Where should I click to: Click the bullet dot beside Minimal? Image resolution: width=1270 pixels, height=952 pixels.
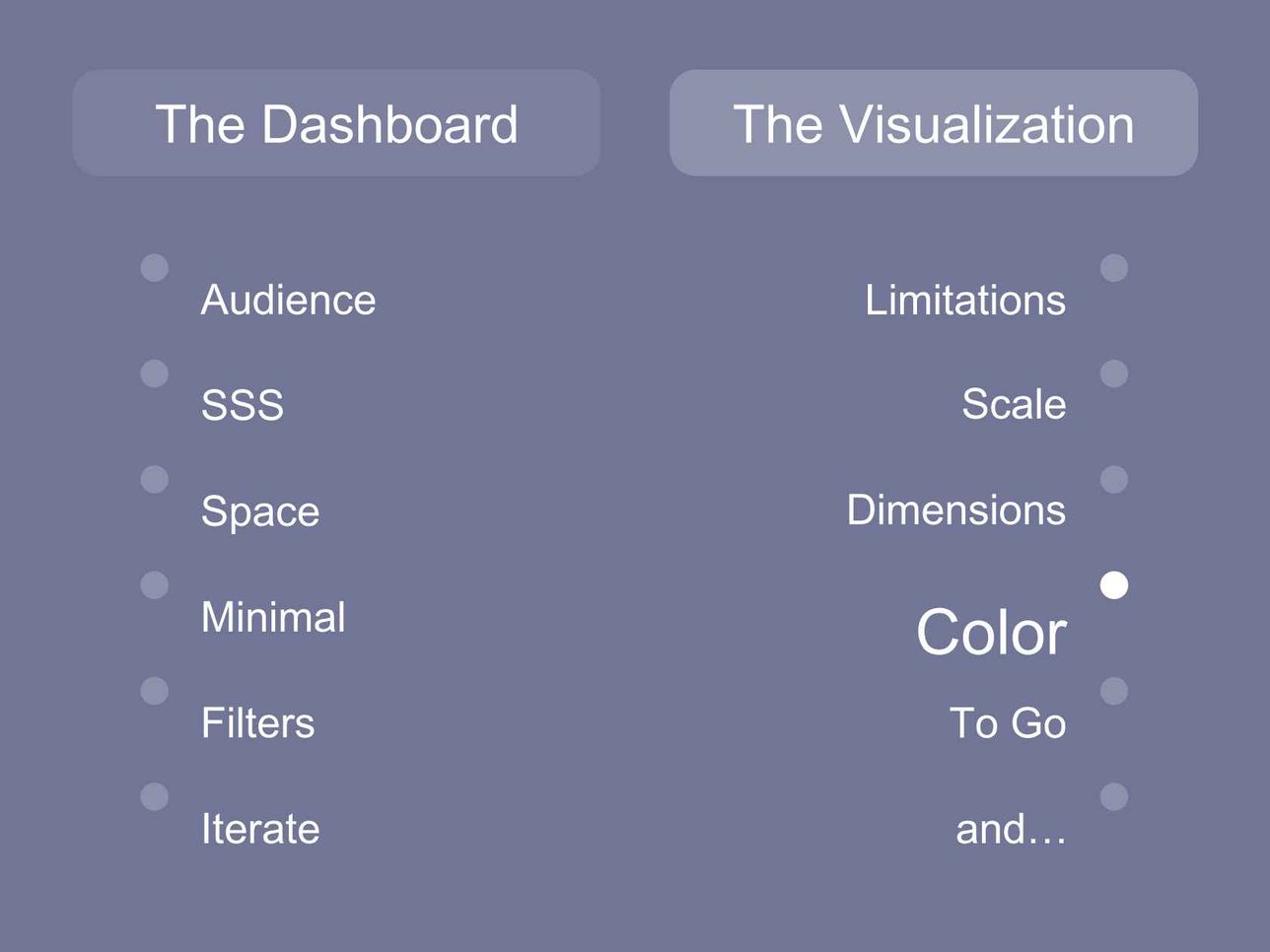(155, 585)
